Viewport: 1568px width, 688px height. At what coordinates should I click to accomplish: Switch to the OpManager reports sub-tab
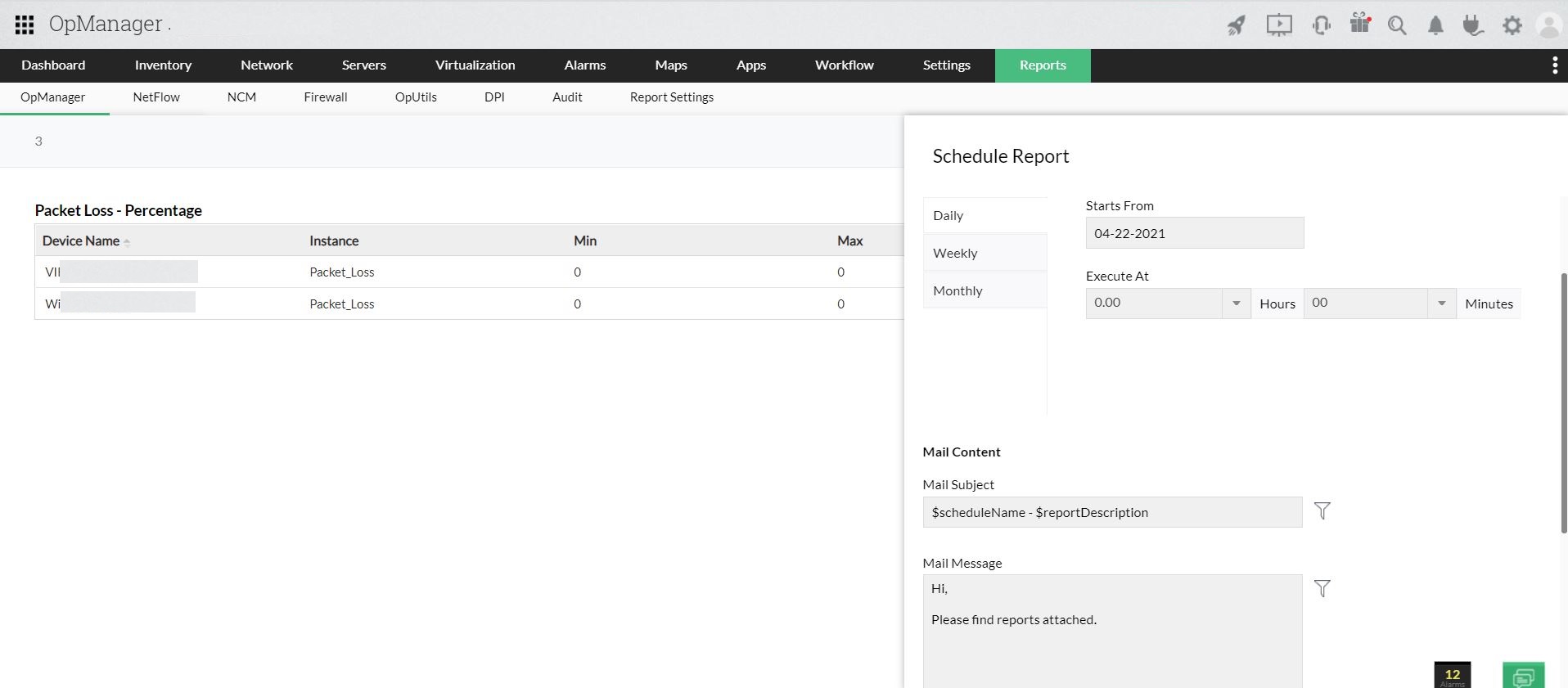pos(53,97)
